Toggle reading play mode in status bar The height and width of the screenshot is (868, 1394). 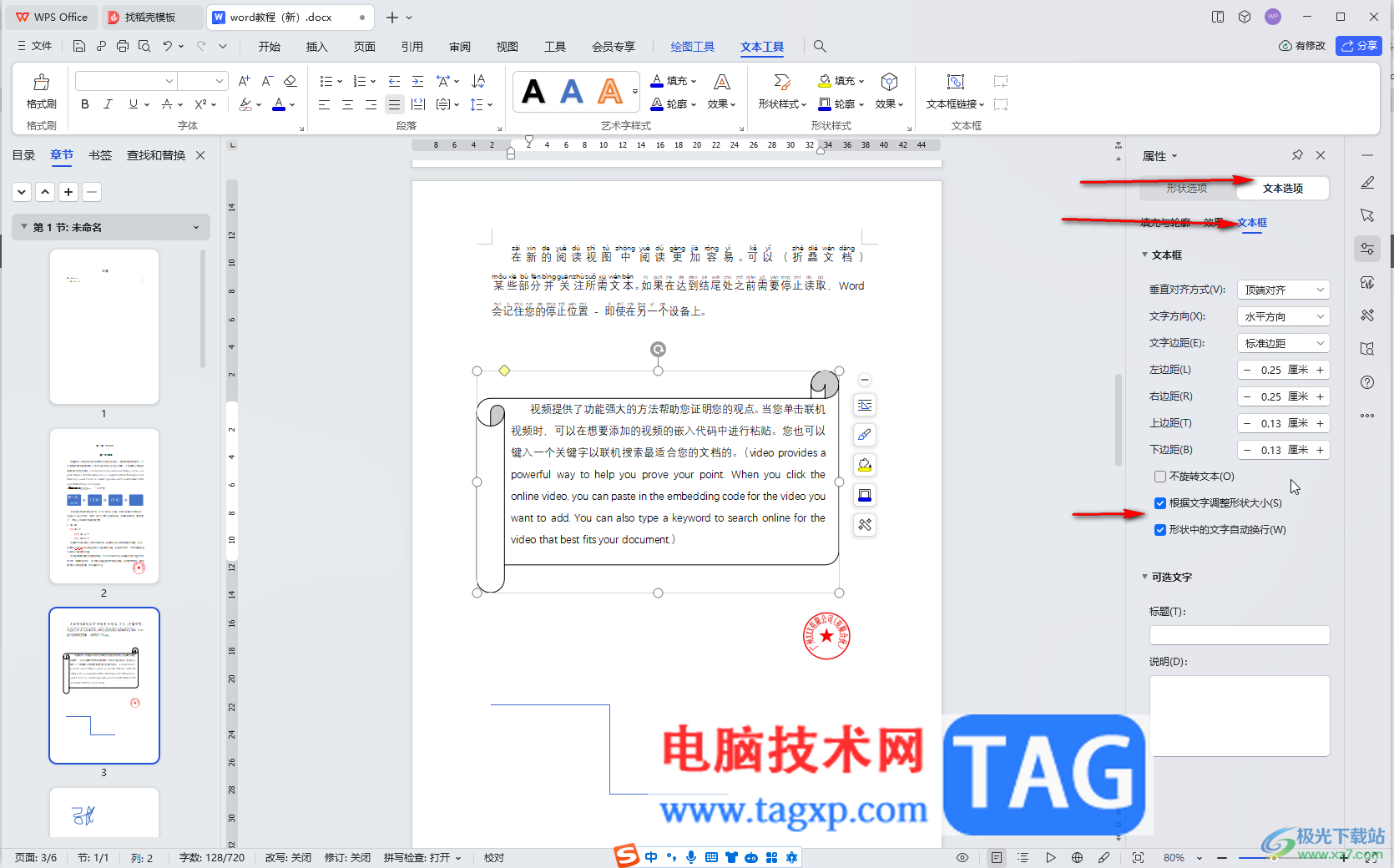1051,858
